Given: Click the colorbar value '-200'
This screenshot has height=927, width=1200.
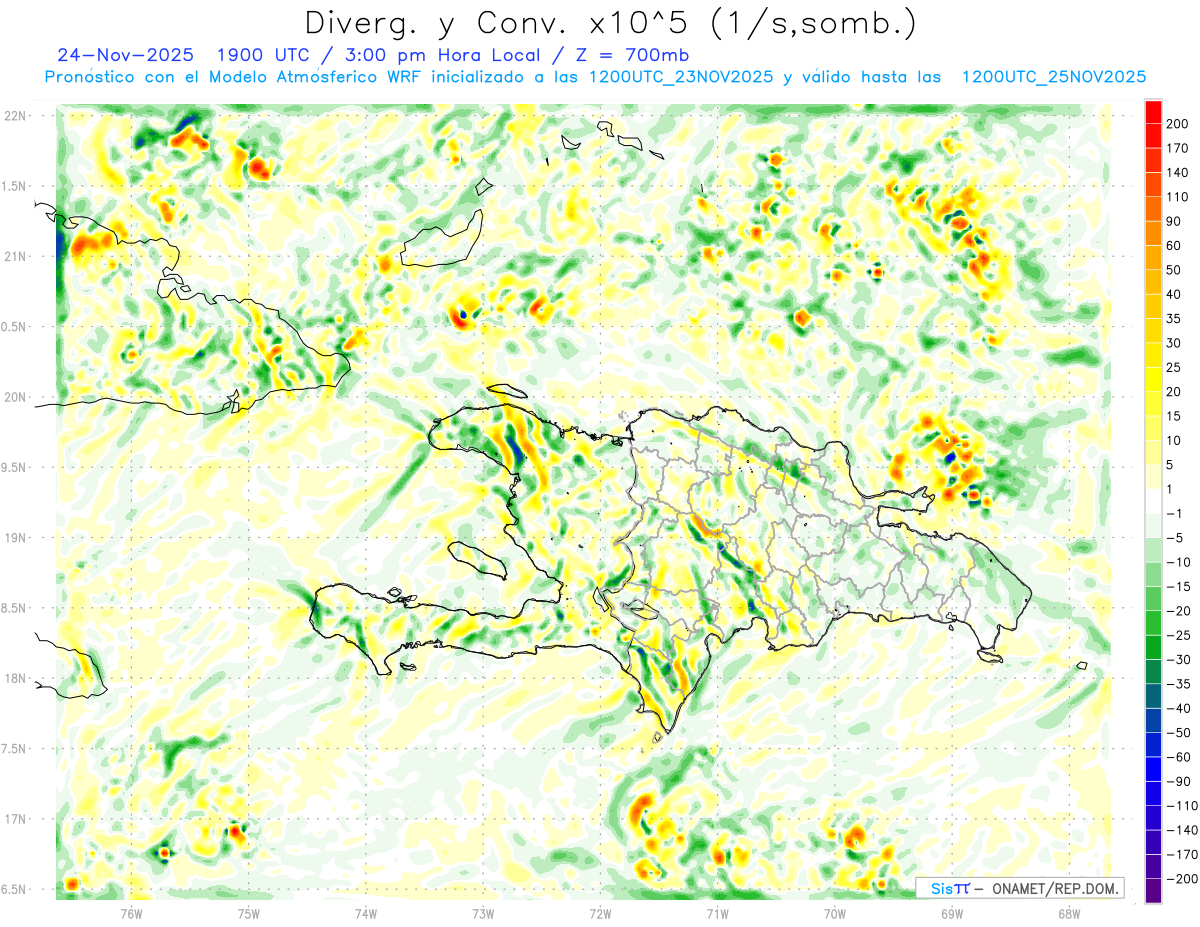Looking at the screenshot, I should [x=1183, y=879].
